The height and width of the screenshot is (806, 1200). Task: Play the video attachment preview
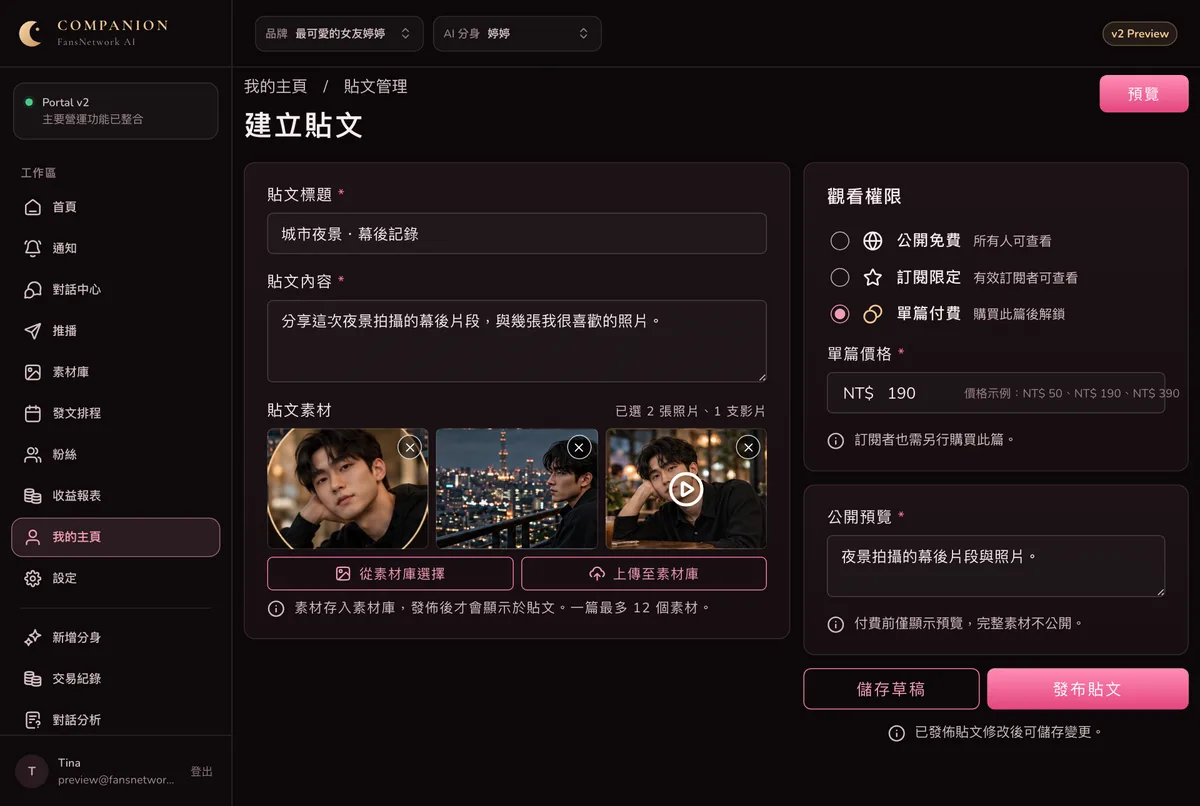pos(686,489)
